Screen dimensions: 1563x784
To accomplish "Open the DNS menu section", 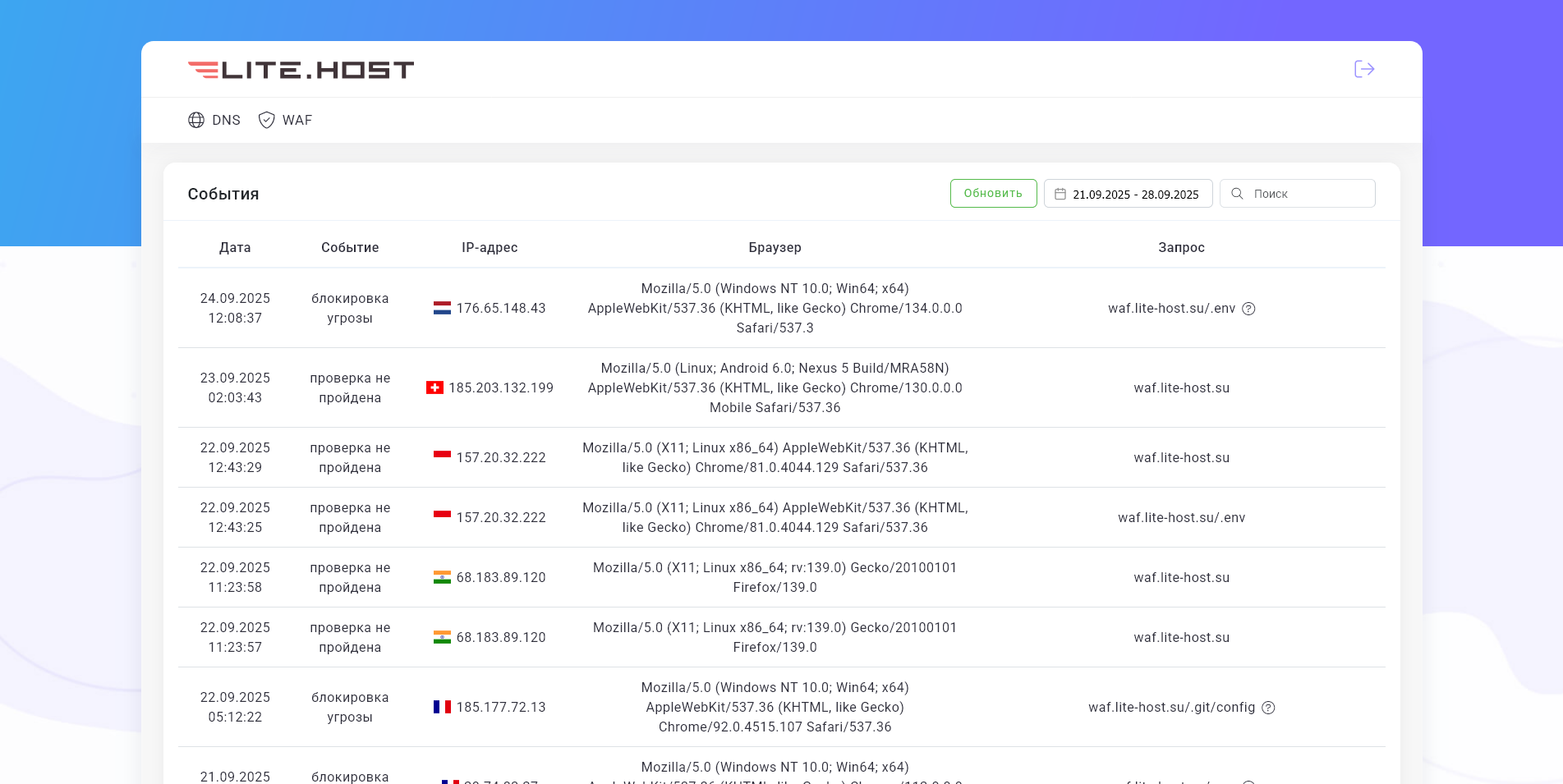I will [225, 120].
